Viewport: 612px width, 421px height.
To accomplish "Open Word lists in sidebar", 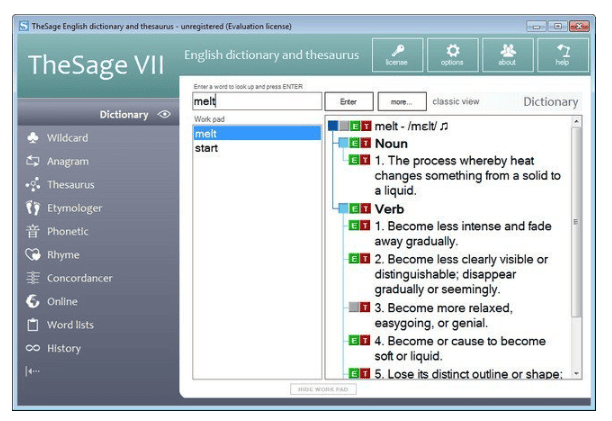I will coord(60,325).
